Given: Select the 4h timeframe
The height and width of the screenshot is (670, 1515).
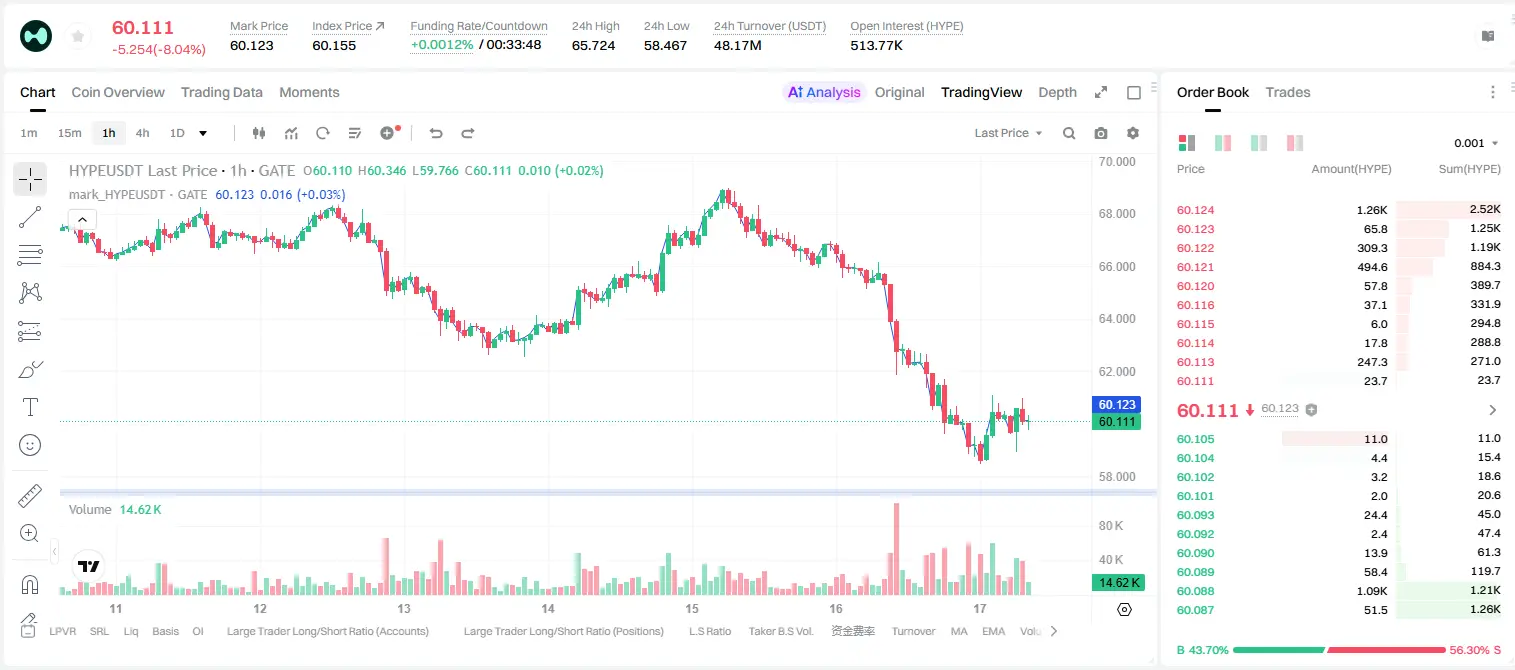Looking at the screenshot, I should tap(142, 133).
